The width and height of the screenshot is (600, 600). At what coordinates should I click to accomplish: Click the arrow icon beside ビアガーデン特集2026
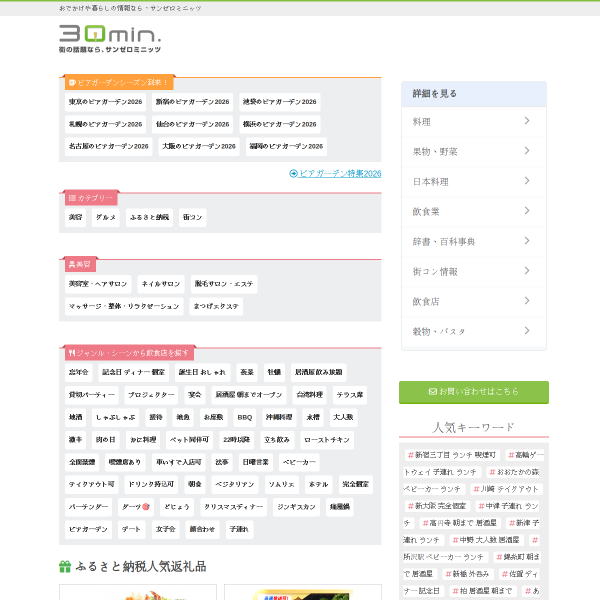[293, 174]
